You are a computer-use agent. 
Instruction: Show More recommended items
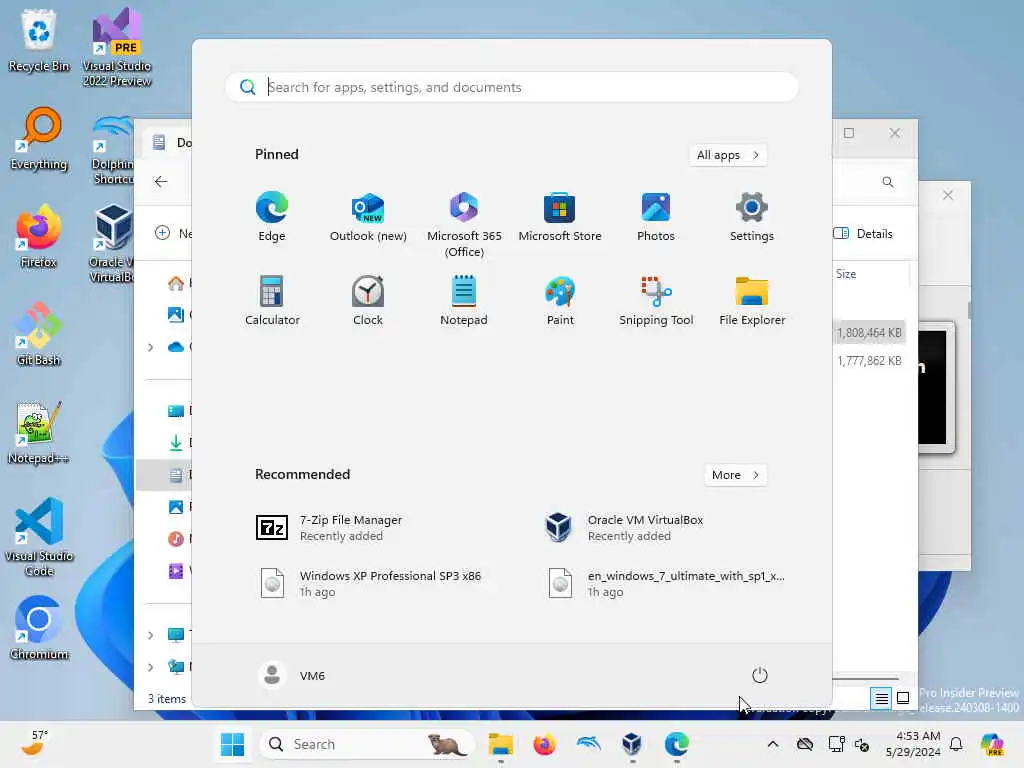tap(735, 475)
